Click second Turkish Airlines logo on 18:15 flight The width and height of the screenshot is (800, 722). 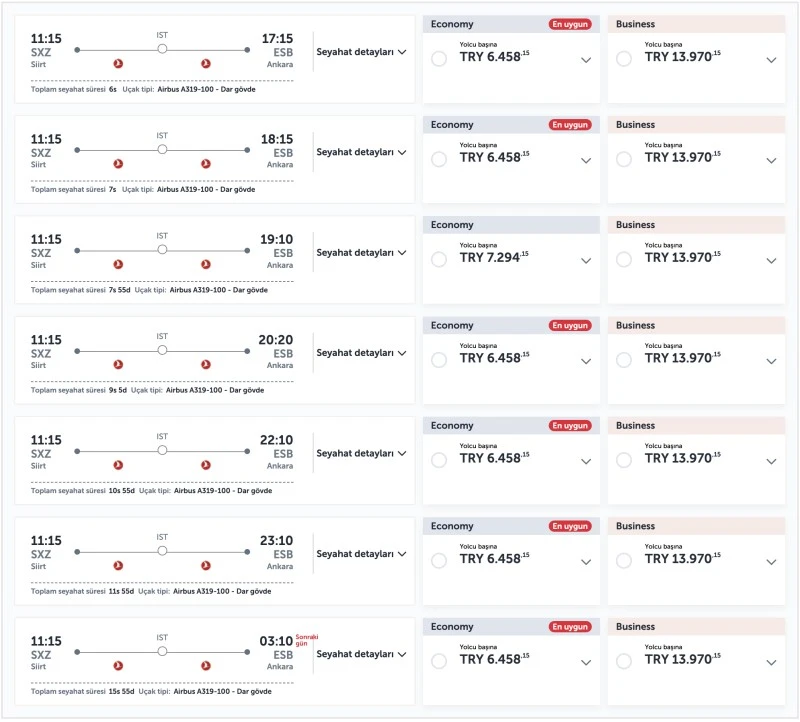(206, 164)
